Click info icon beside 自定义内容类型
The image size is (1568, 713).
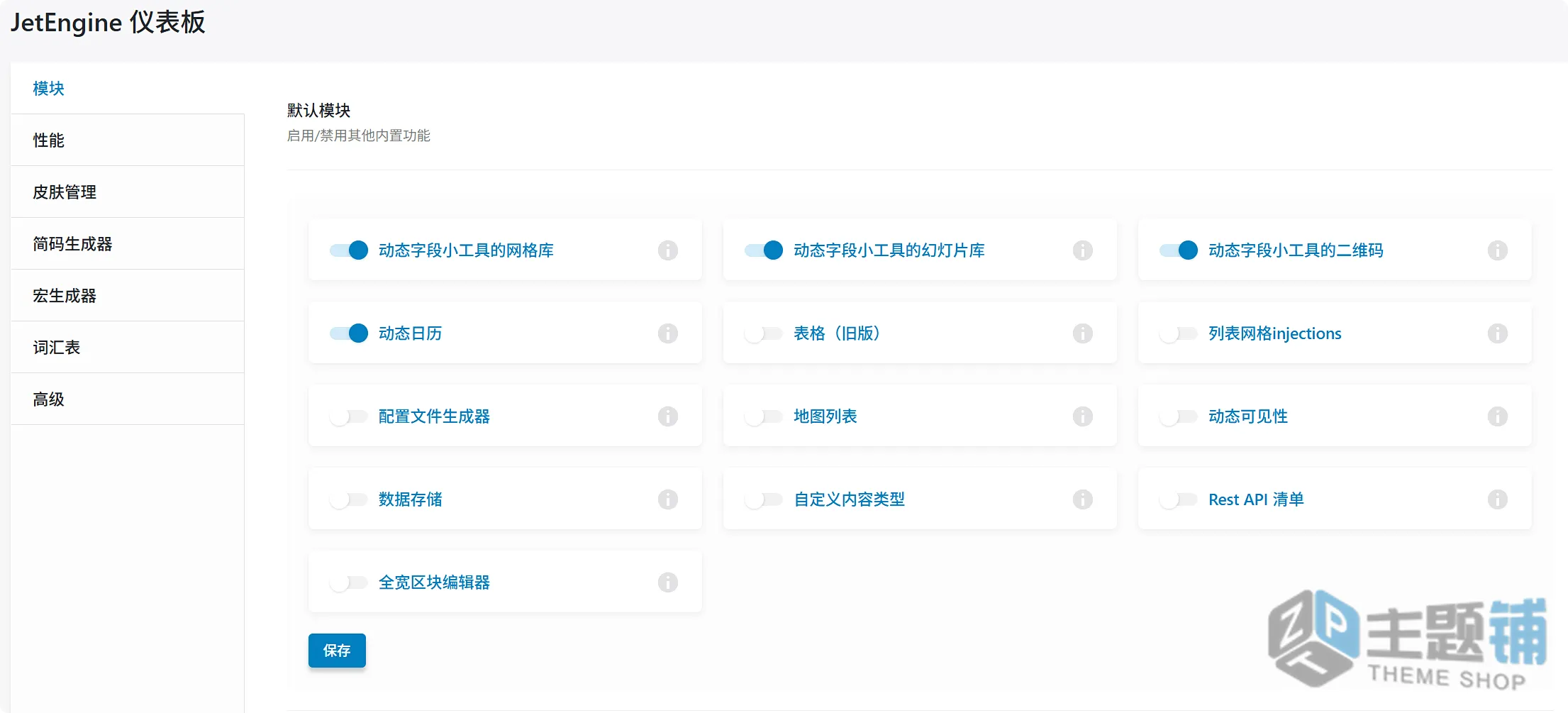point(1082,499)
